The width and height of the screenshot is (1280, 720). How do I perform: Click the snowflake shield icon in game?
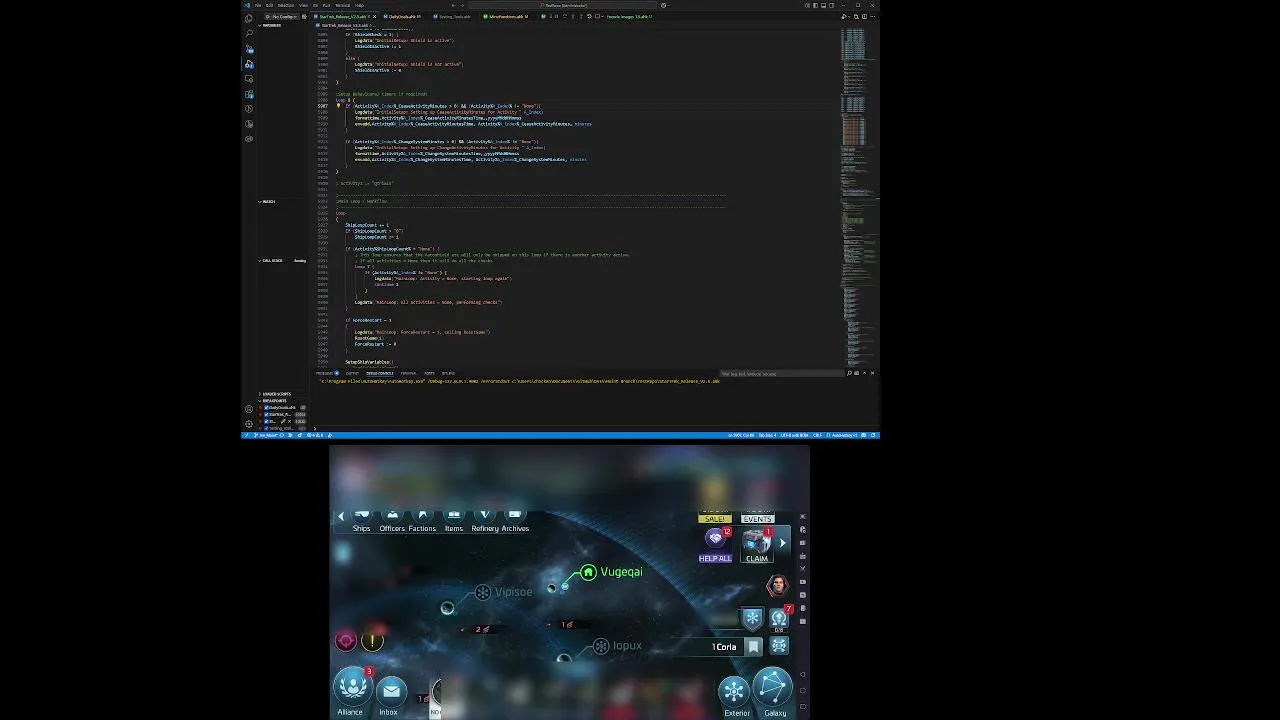click(752, 619)
